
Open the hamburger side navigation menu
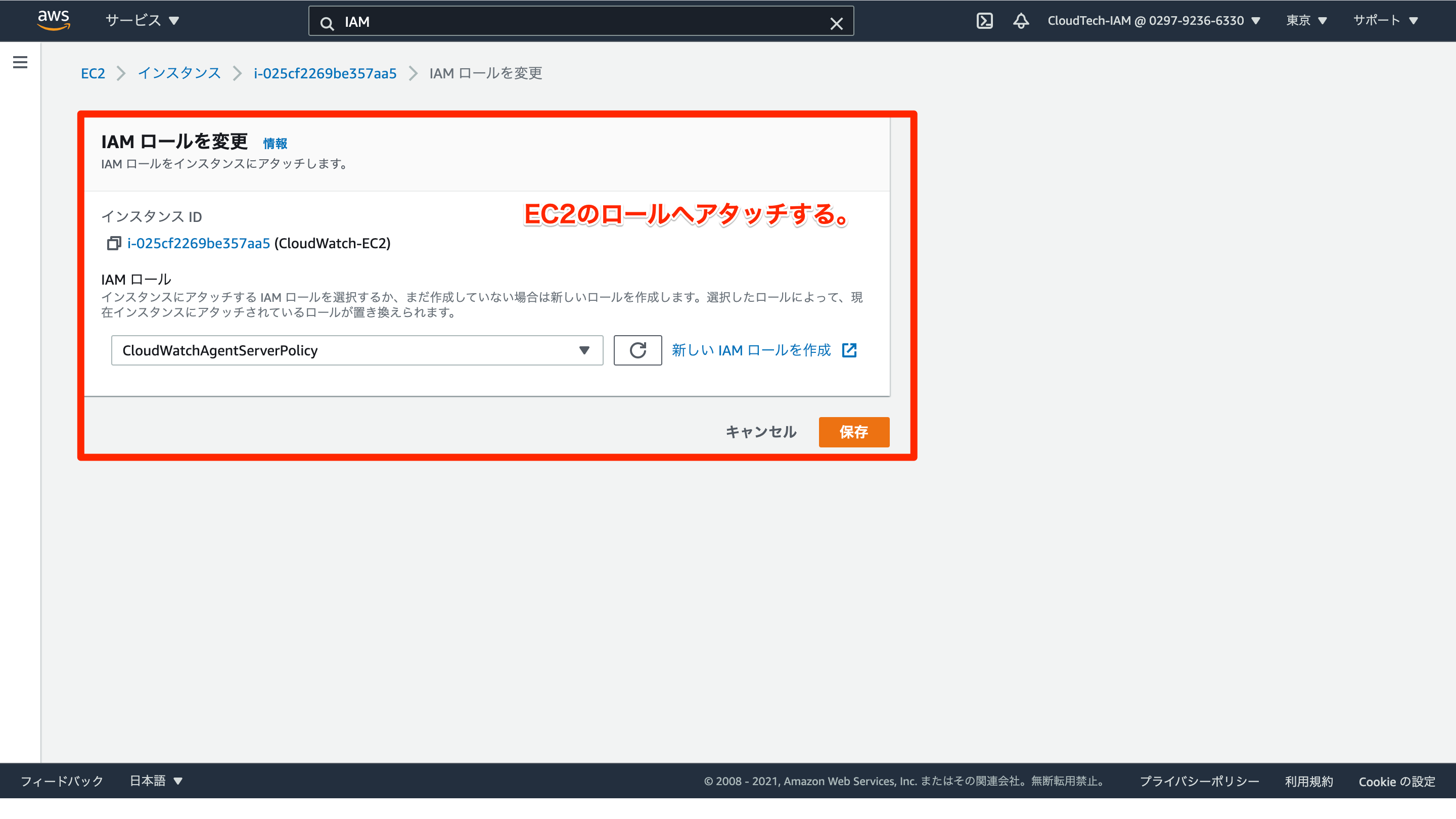click(20, 62)
